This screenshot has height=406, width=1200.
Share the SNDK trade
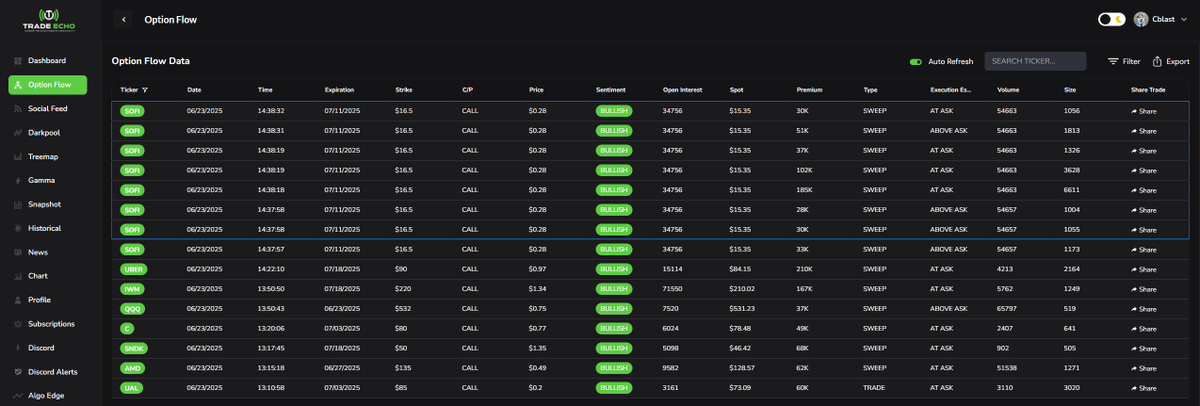tap(1144, 348)
